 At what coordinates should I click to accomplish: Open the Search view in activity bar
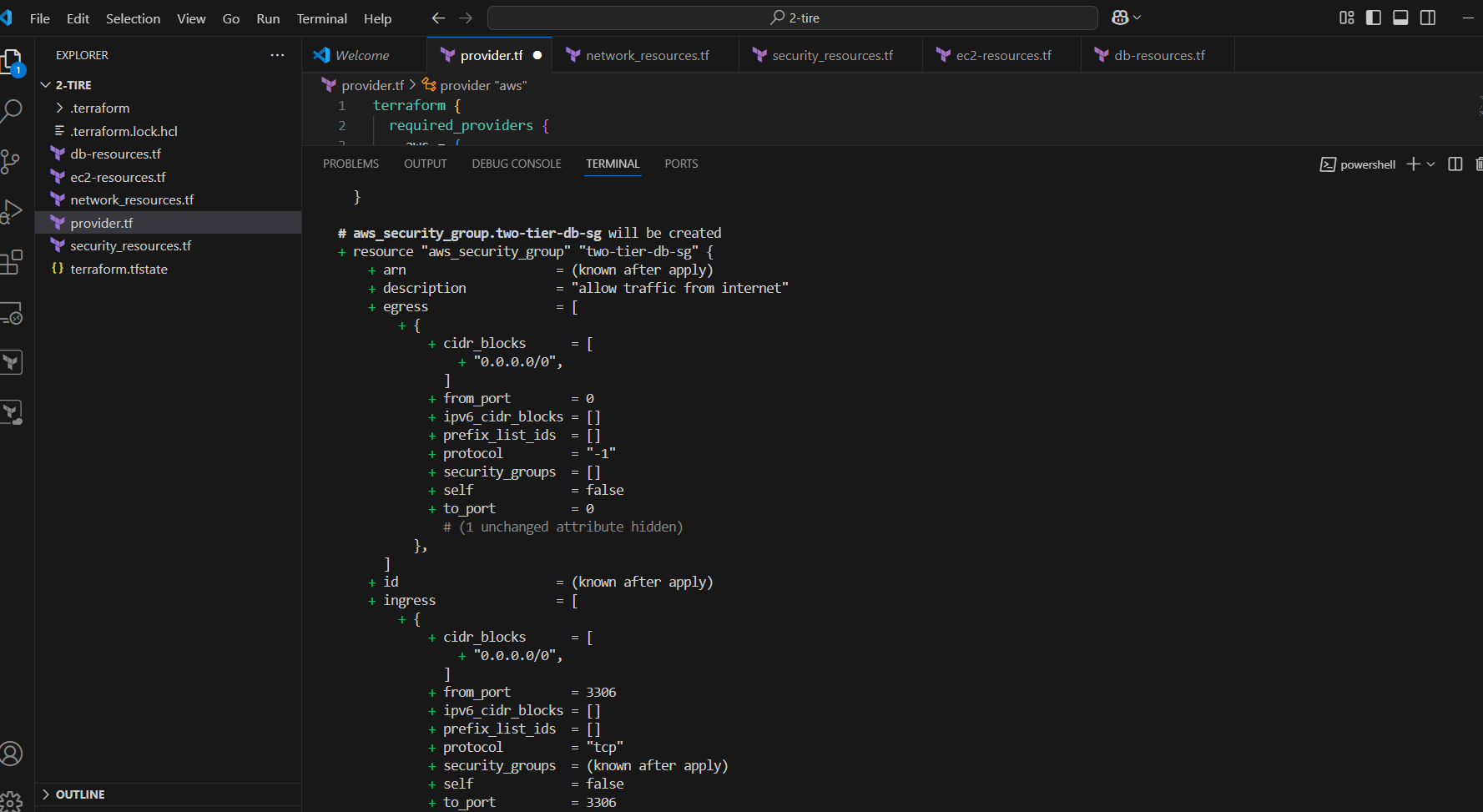click(x=11, y=110)
